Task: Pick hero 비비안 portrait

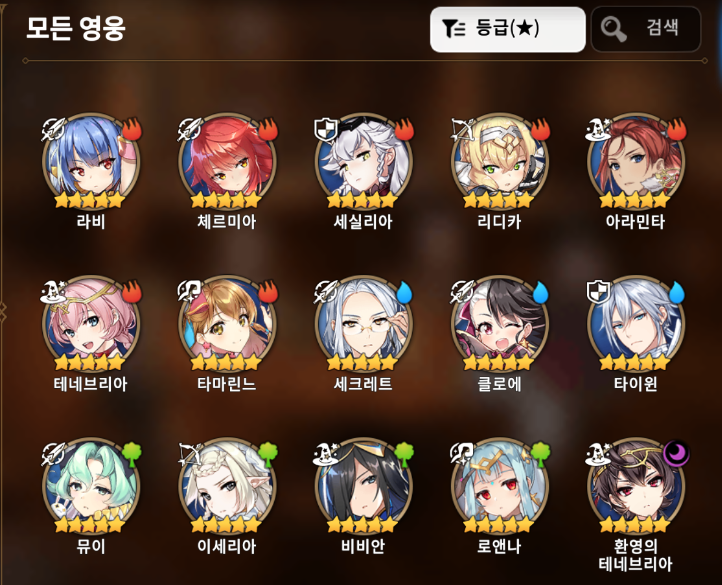Action: [x=363, y=485]
